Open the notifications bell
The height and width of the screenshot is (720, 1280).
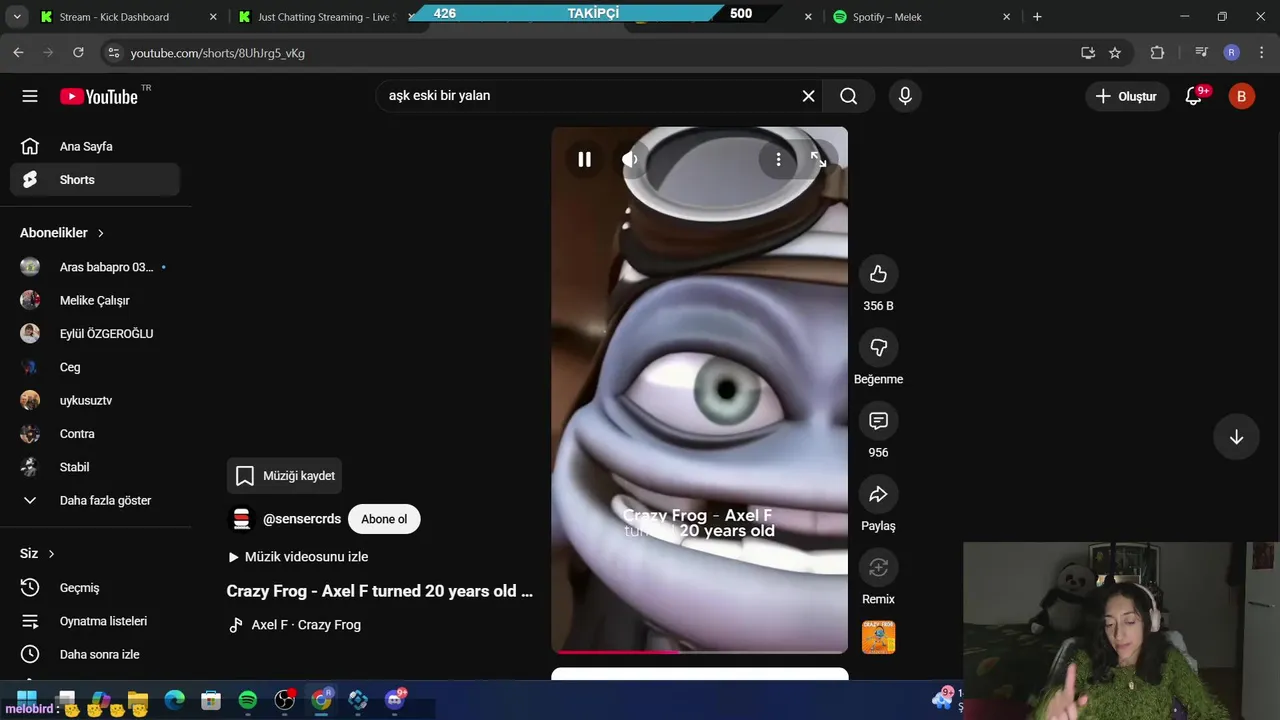pos(1194,96)
